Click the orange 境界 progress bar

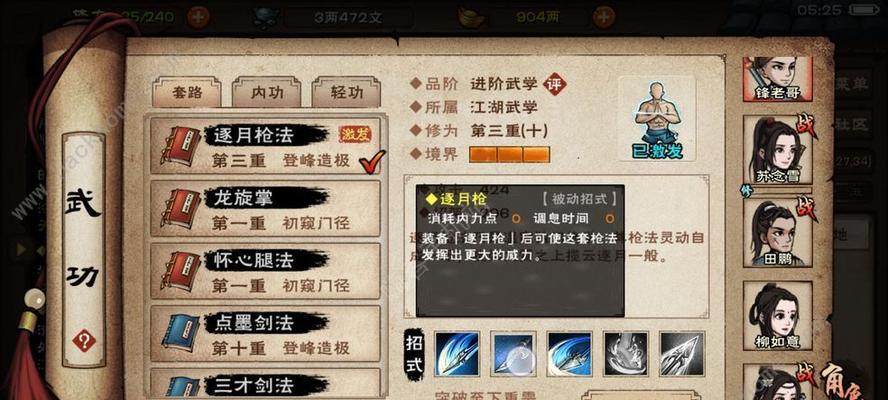pyautogui.click(x=509, y=155)
